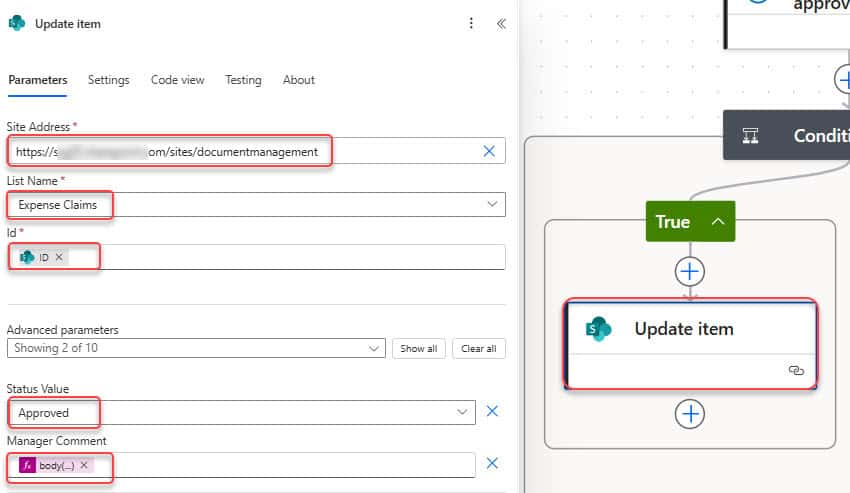Add action below Update item card
This screenshot has width=850, height=493.
point(690,414)
